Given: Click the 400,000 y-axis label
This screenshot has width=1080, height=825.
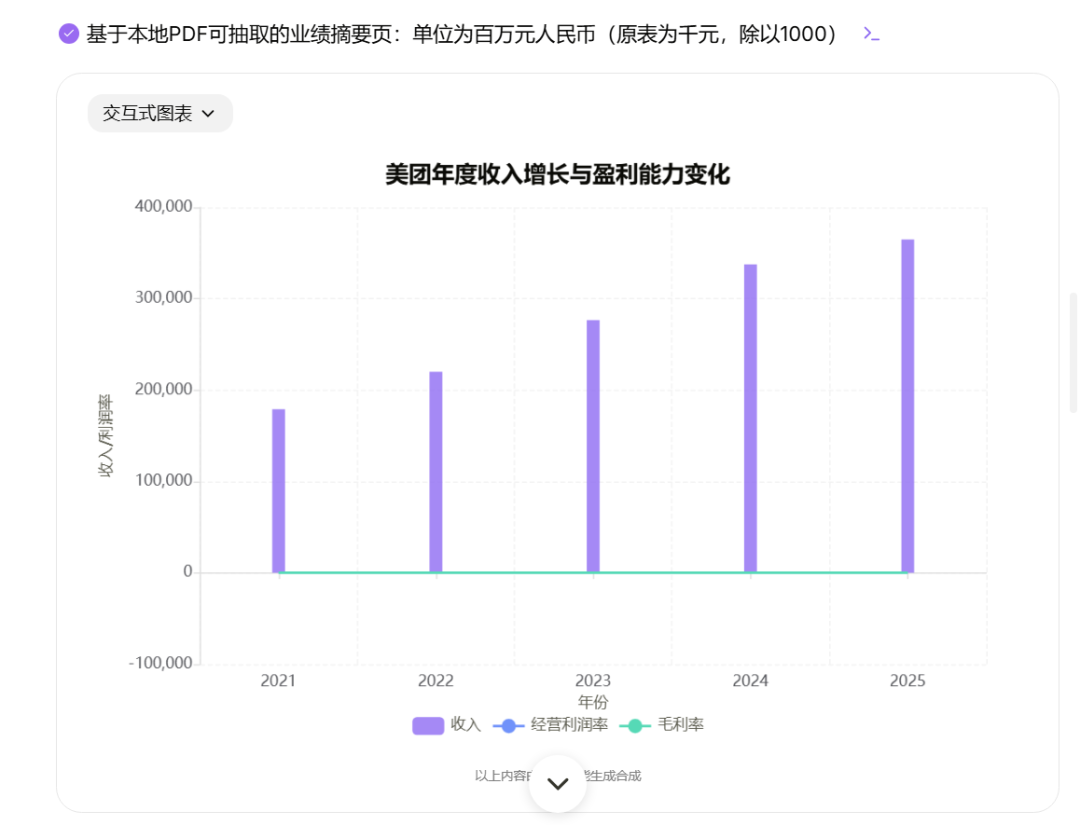Looking at the screenshot, I should click(x=163, y=206).
